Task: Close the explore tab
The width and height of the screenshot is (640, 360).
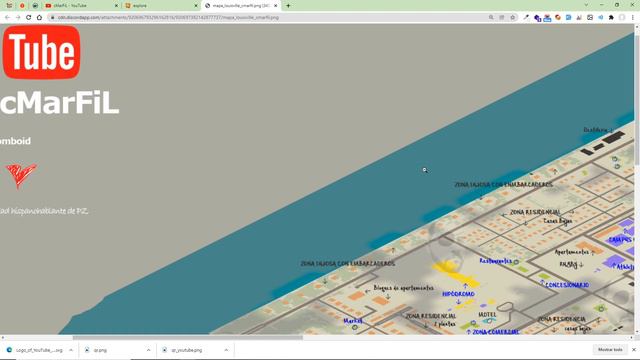Action: [196, 6]
